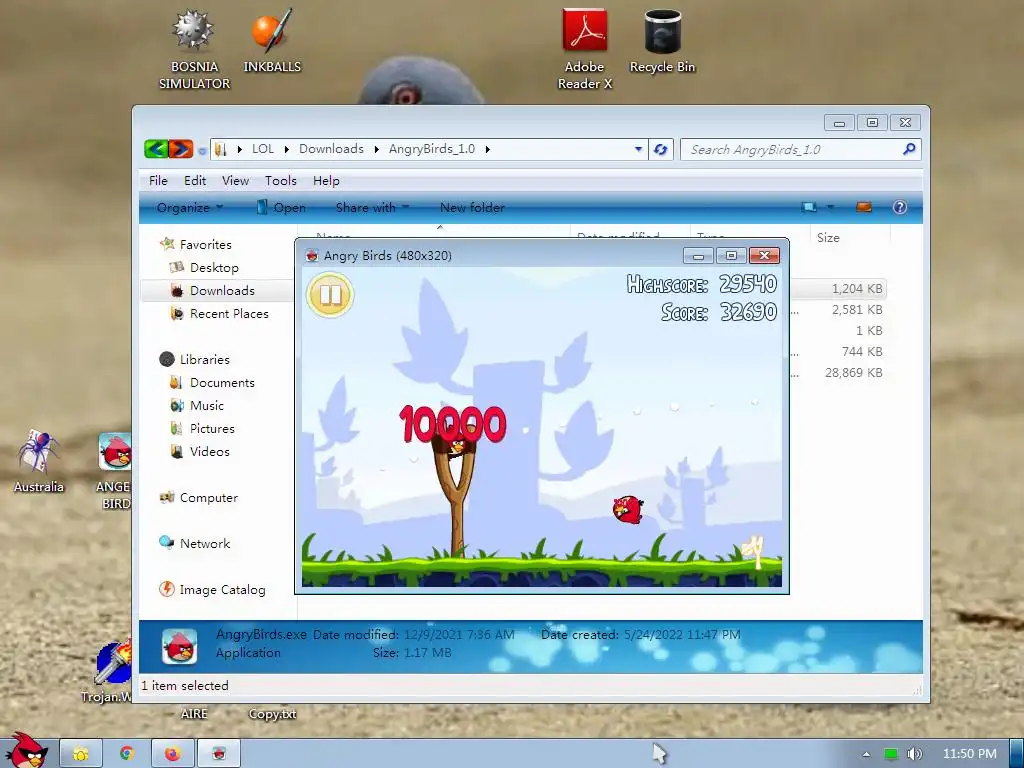Refresh the Explorer address bar
Screen dimensions: 1024x768
point(660,150)
